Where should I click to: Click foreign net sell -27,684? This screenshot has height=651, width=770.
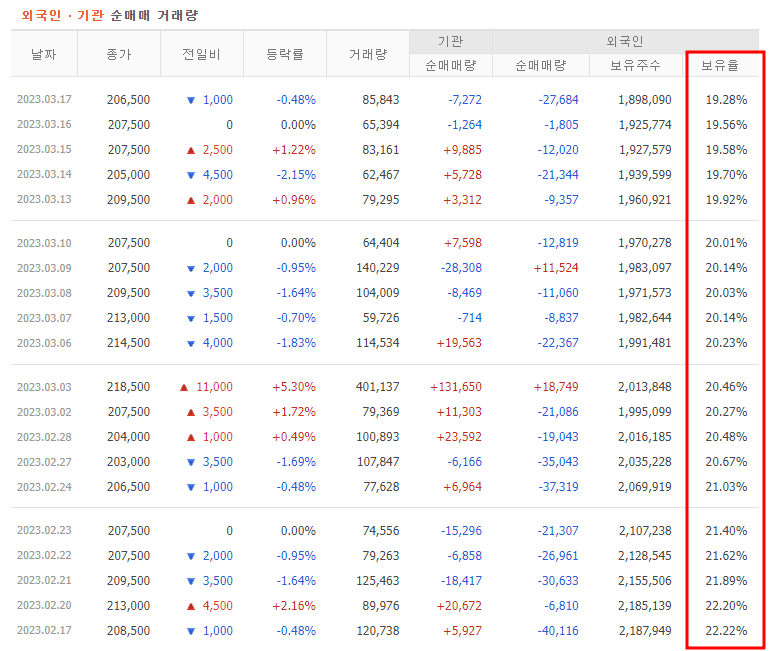[x=558, y=100]
